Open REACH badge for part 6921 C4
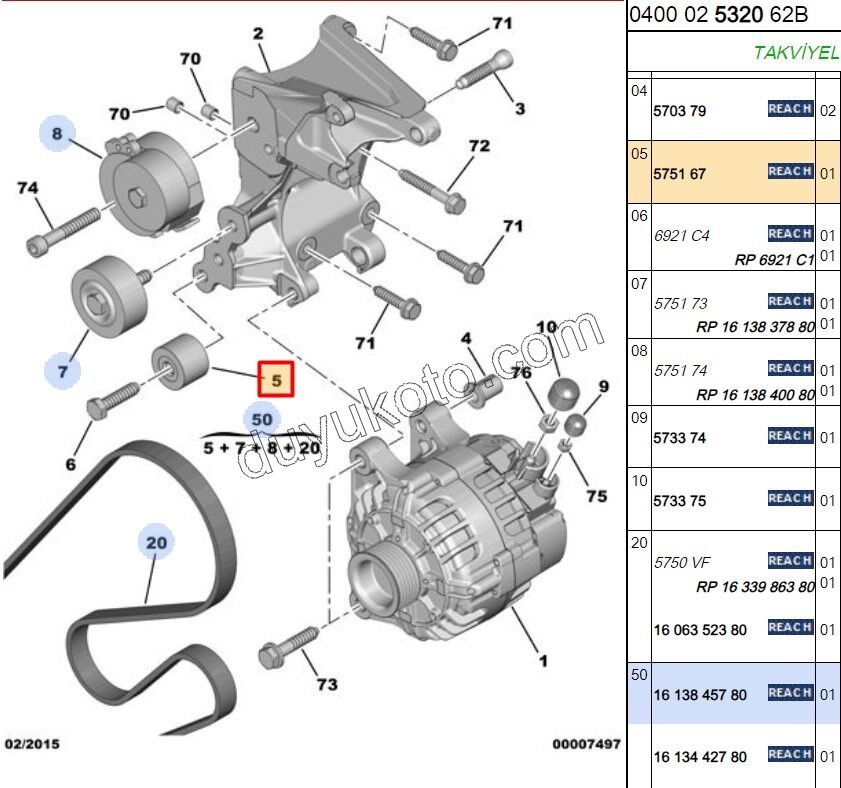841x788 pixels. pos(789,234)
